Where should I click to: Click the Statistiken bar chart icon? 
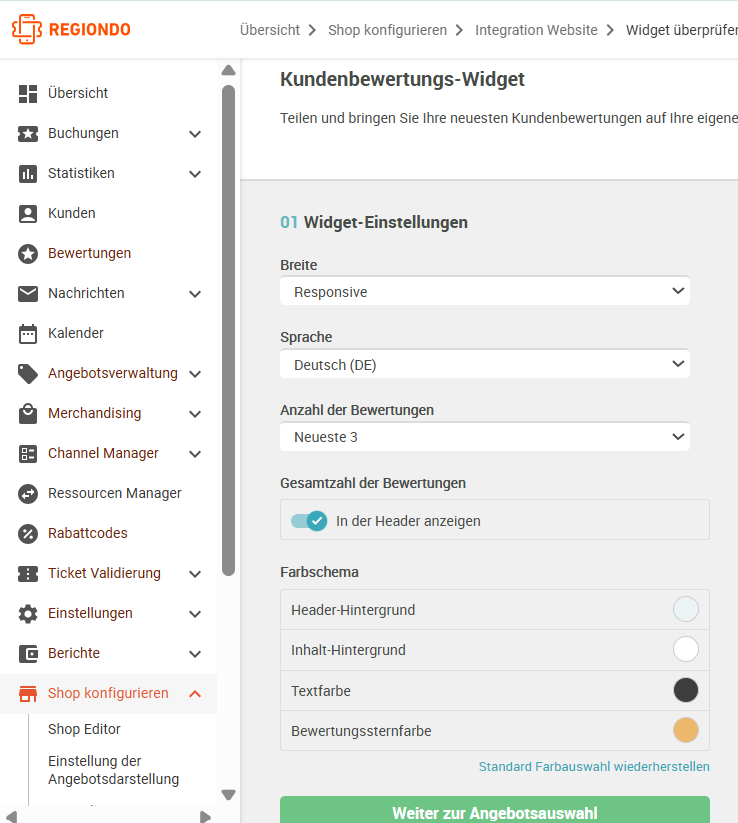[28, 174]
